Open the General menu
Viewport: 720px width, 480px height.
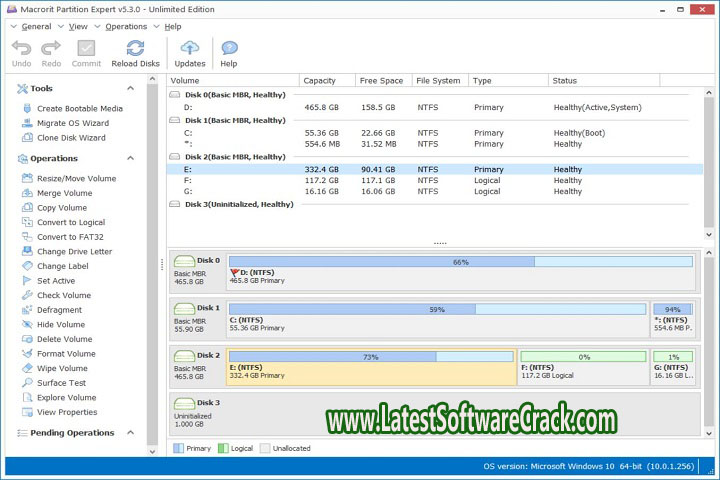[36, 27]
